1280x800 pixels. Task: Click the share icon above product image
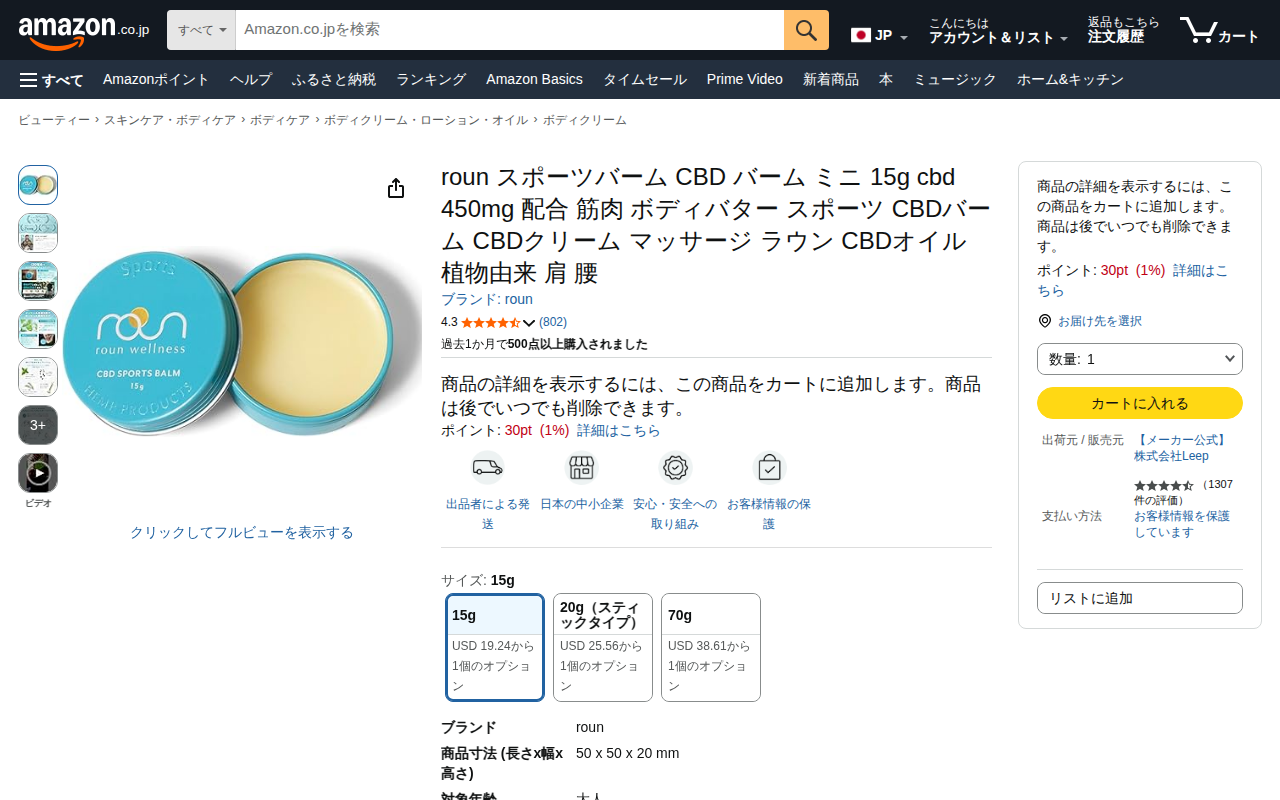pos(396,188)
